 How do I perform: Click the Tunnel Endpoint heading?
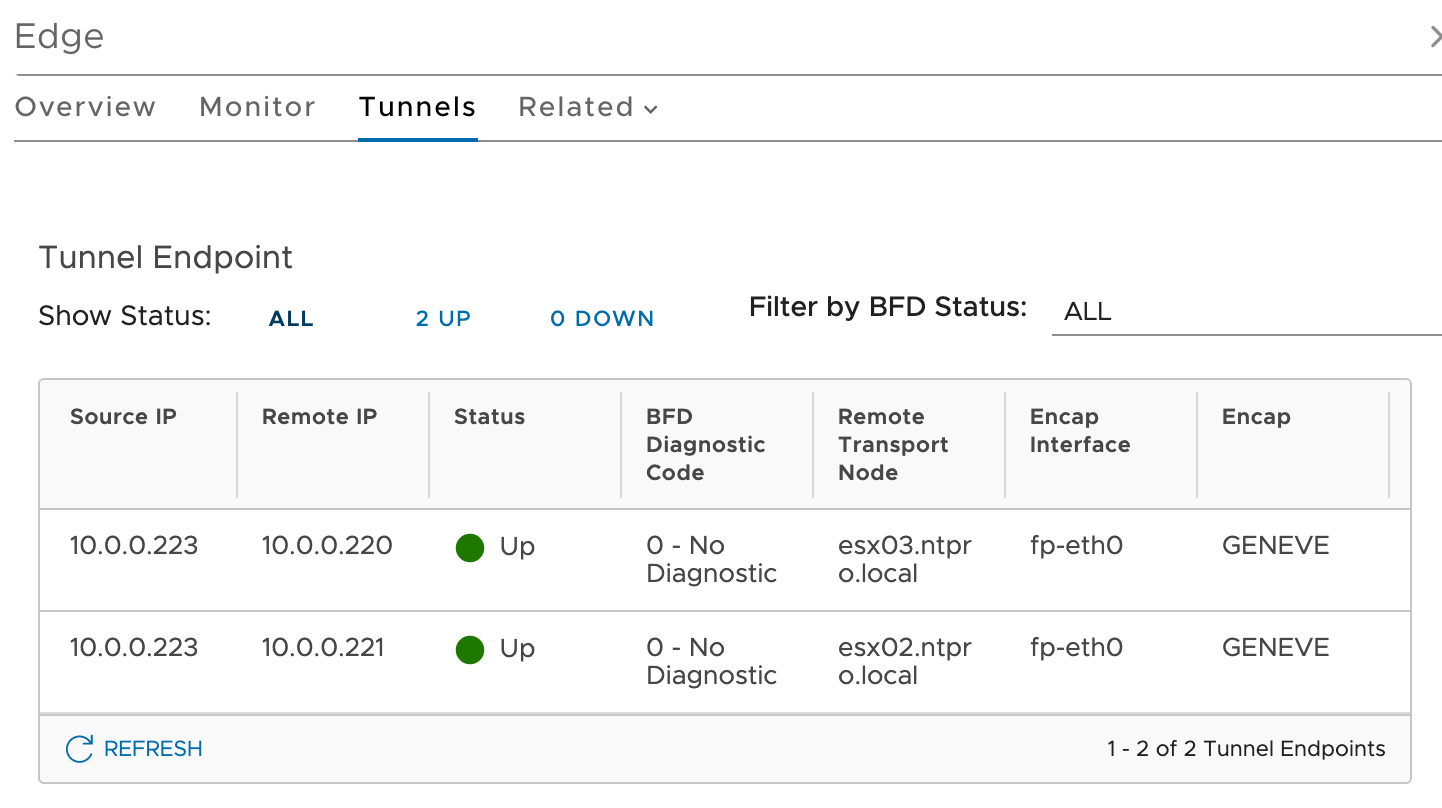coord(166,258)
